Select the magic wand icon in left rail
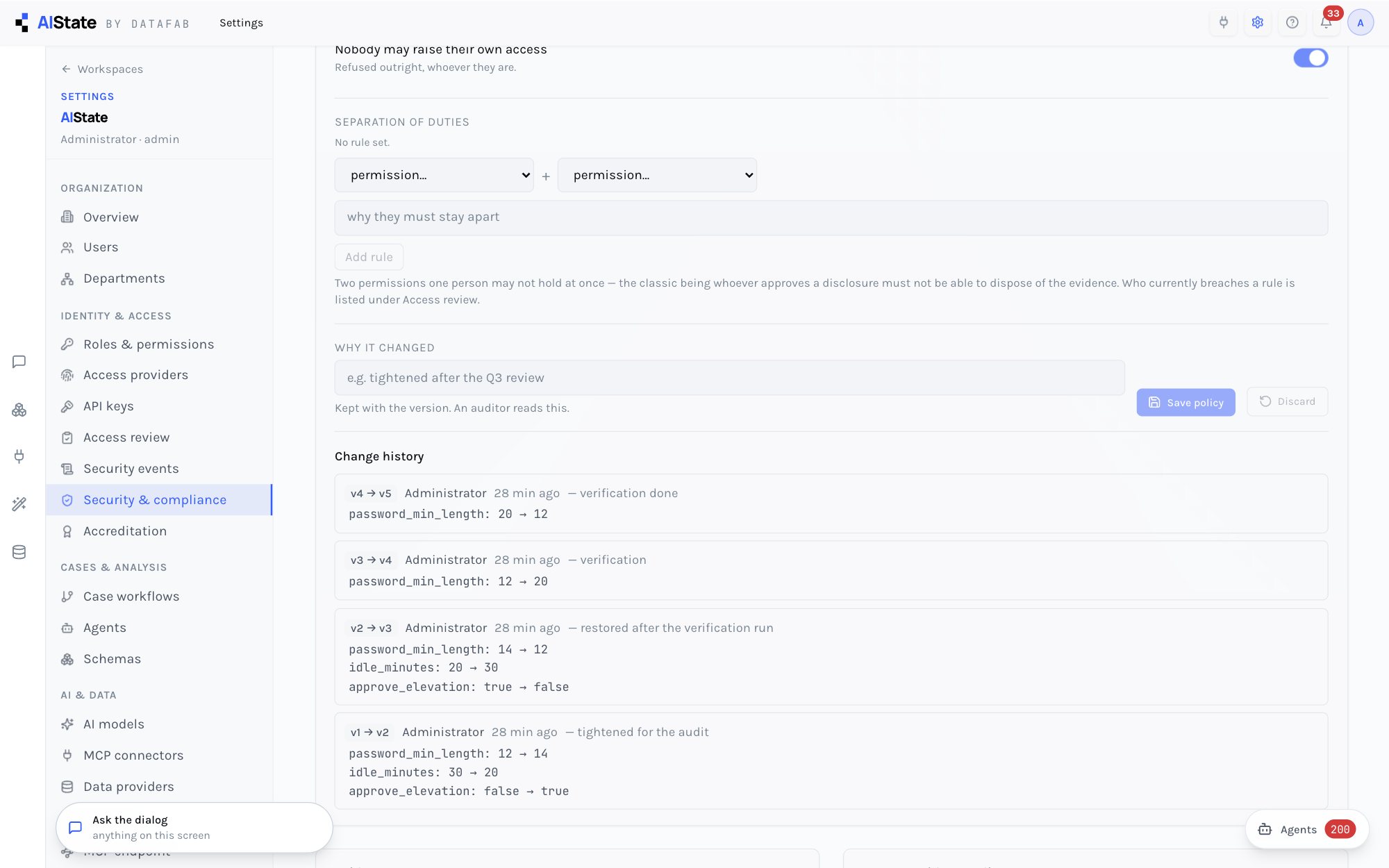 (19, 504)
